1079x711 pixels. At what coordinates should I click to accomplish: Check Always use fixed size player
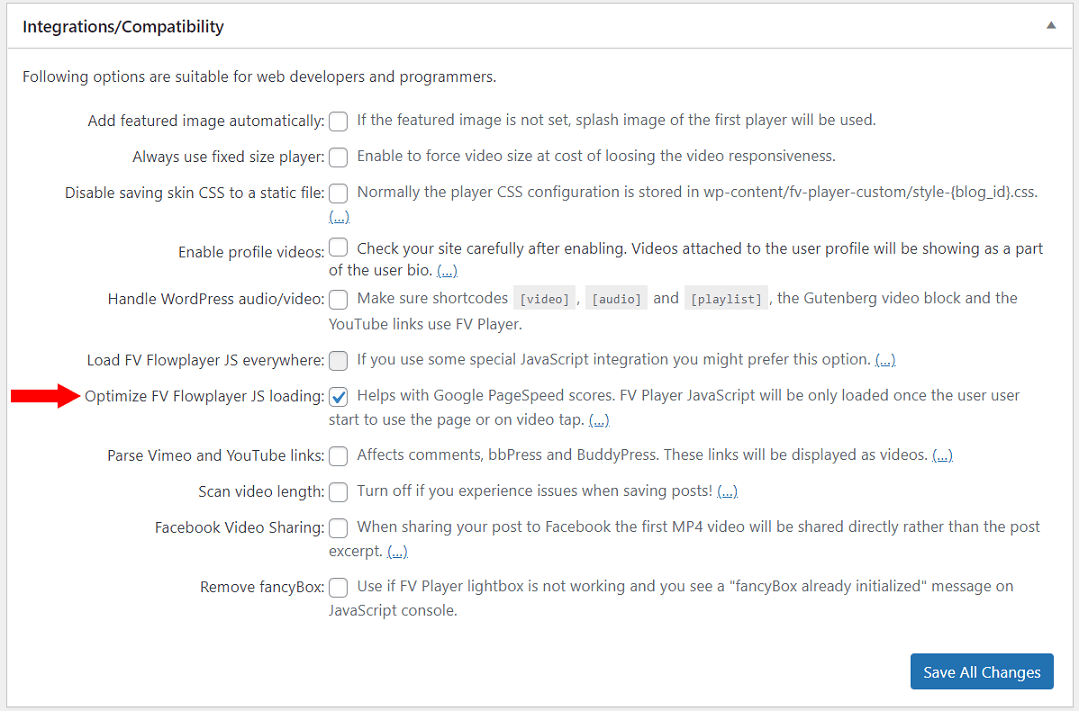[x=338, y=157]
